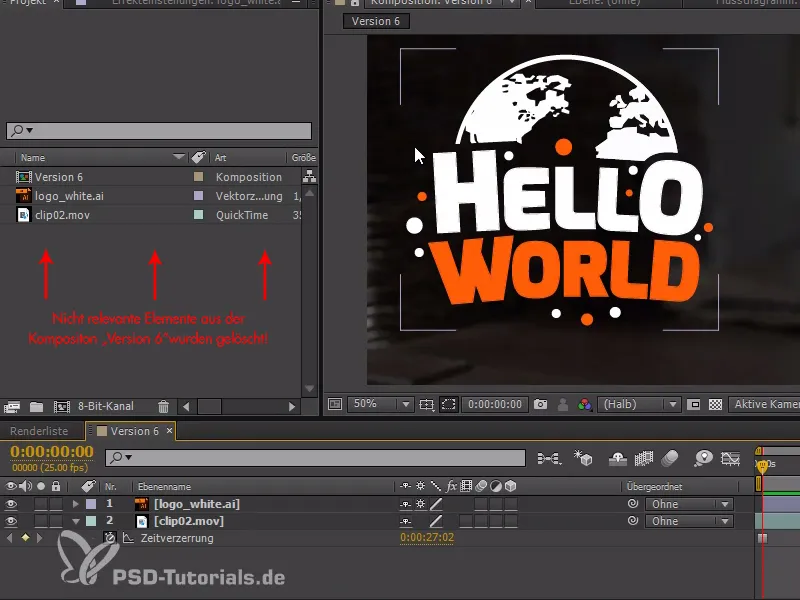Toggle shy switch on logo_white.ai layer
This screenshot has height=600, width=800.
pyautogui.click(x=406, y=504)
